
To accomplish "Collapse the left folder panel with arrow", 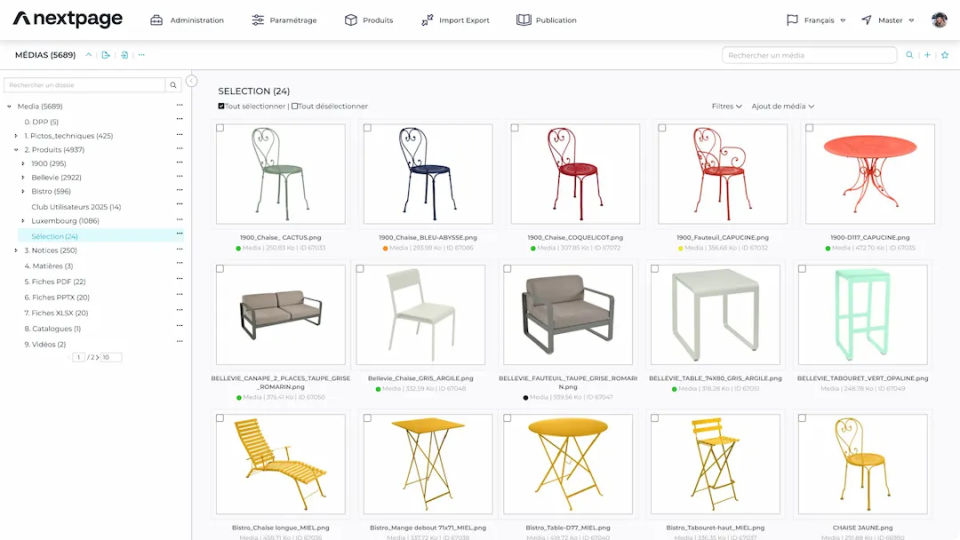I will pos(192,81).
